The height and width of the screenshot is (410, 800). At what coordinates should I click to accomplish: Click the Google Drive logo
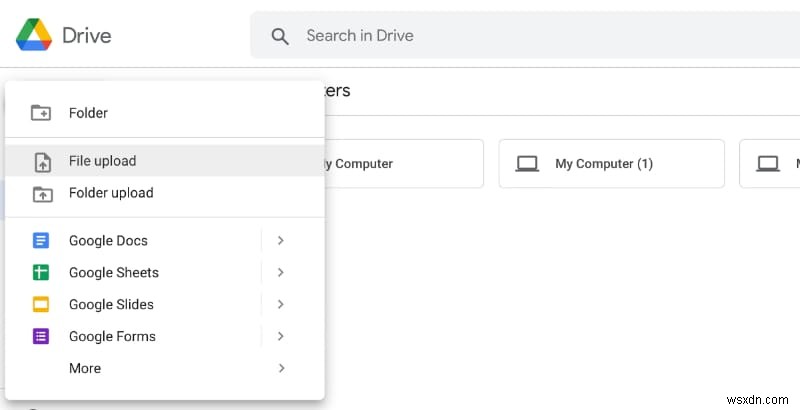click(34, 35)
